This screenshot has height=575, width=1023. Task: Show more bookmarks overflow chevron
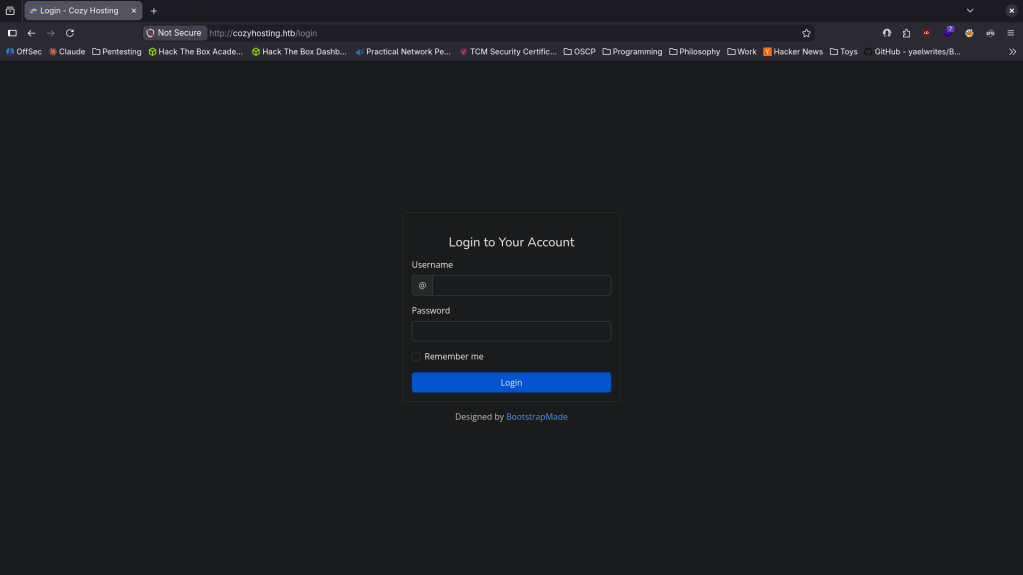click(x=1012, y=52)
